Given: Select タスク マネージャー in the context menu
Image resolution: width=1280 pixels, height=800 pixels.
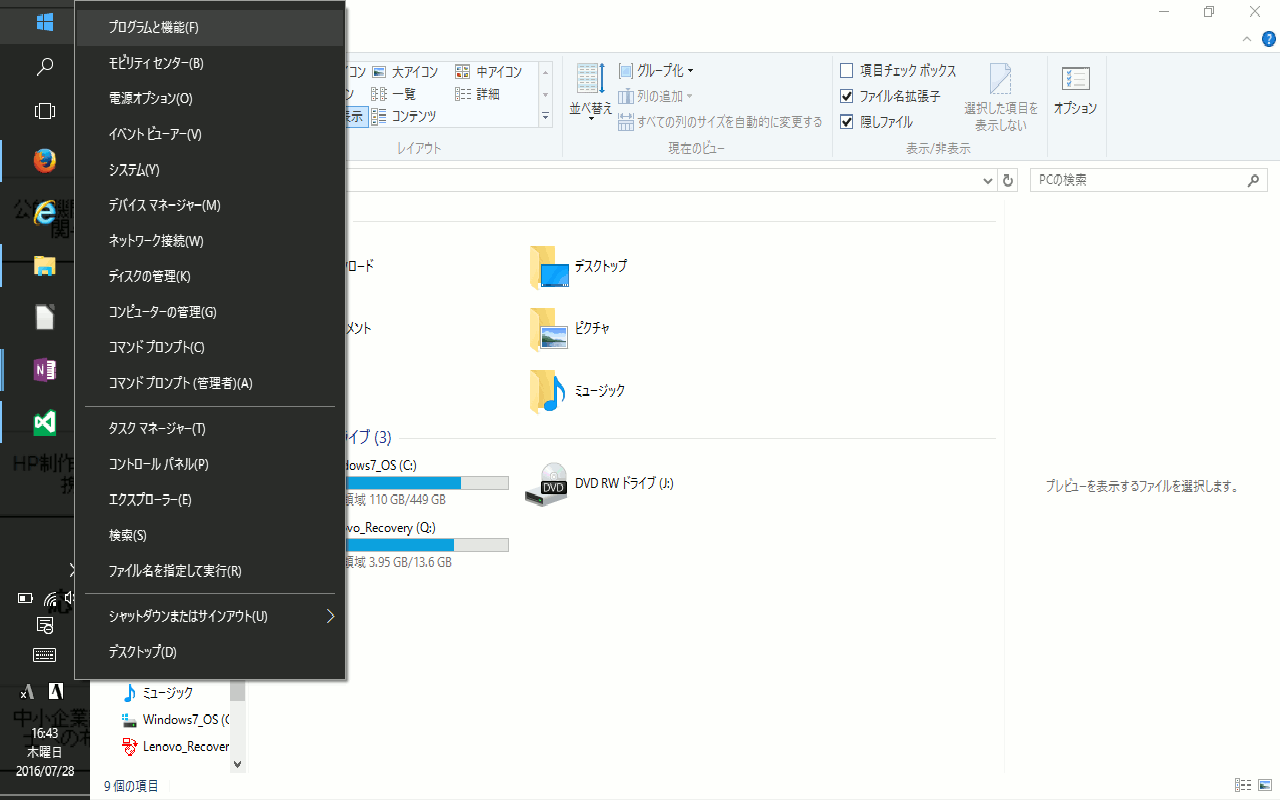Looking at the screenshot, I should tap(157, 429).
